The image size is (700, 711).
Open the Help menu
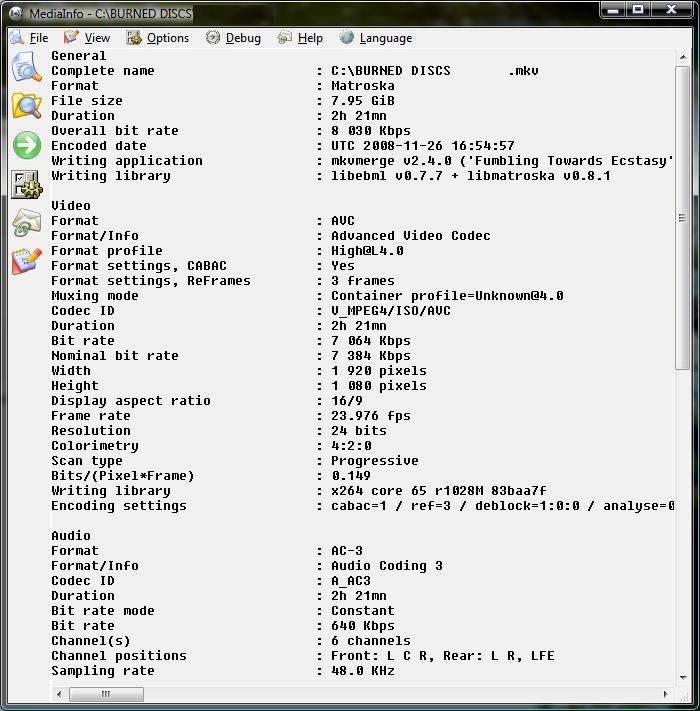point(300,38)
